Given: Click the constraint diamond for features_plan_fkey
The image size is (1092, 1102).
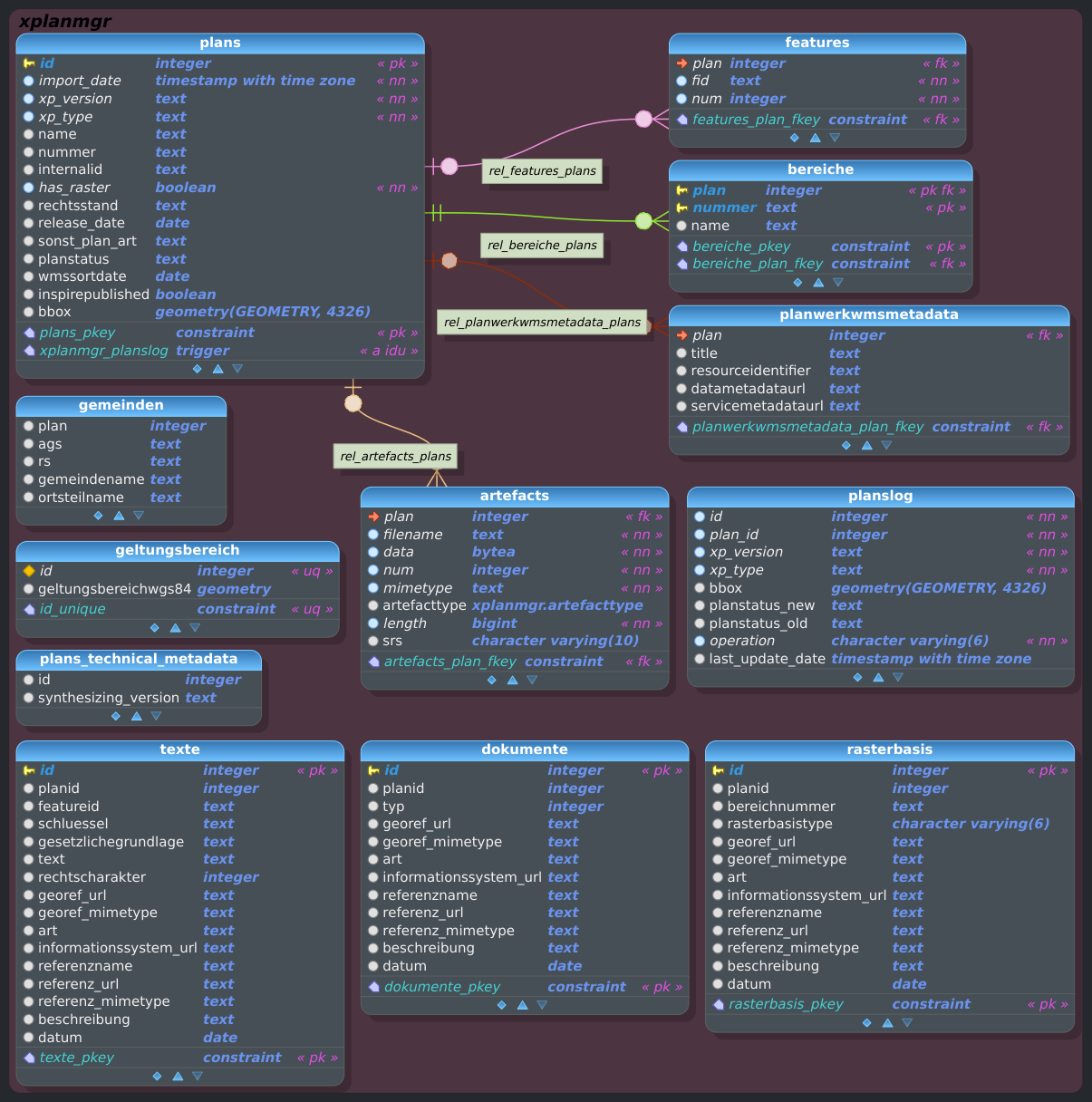Looking at the screenshot, I should [682, 120].
